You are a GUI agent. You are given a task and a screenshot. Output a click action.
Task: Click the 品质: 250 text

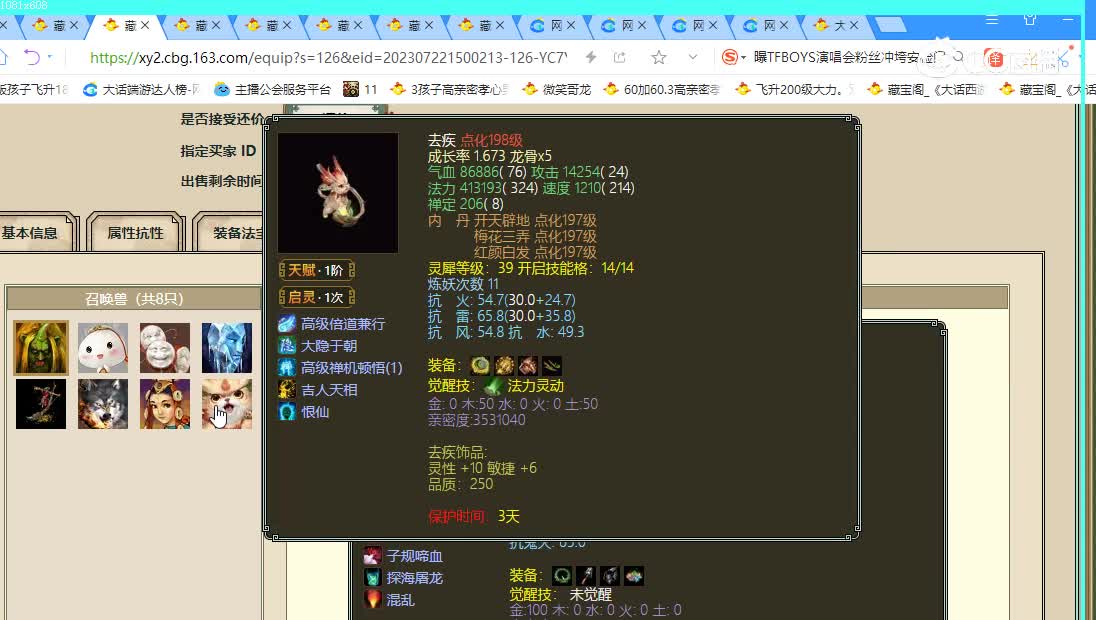point(461,484)
